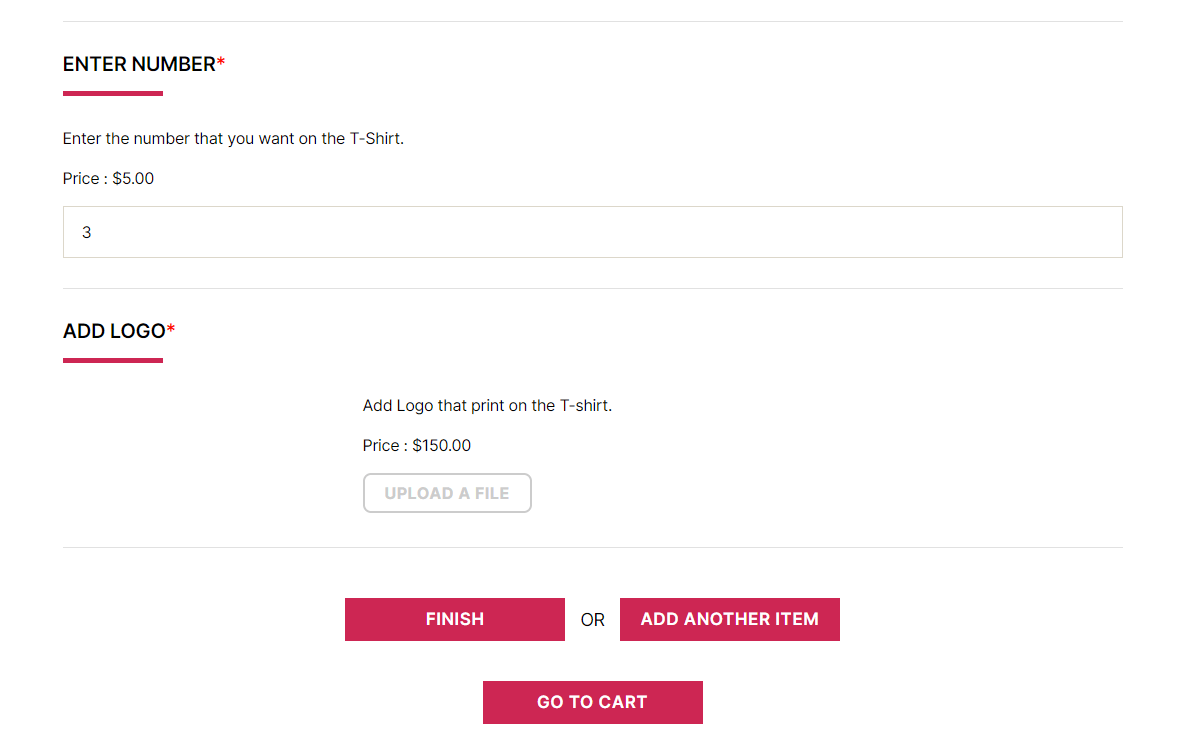Click the divider line above Add Logo heading
1200x746 pixels.
pyautogui.click(x=592, y=288)
